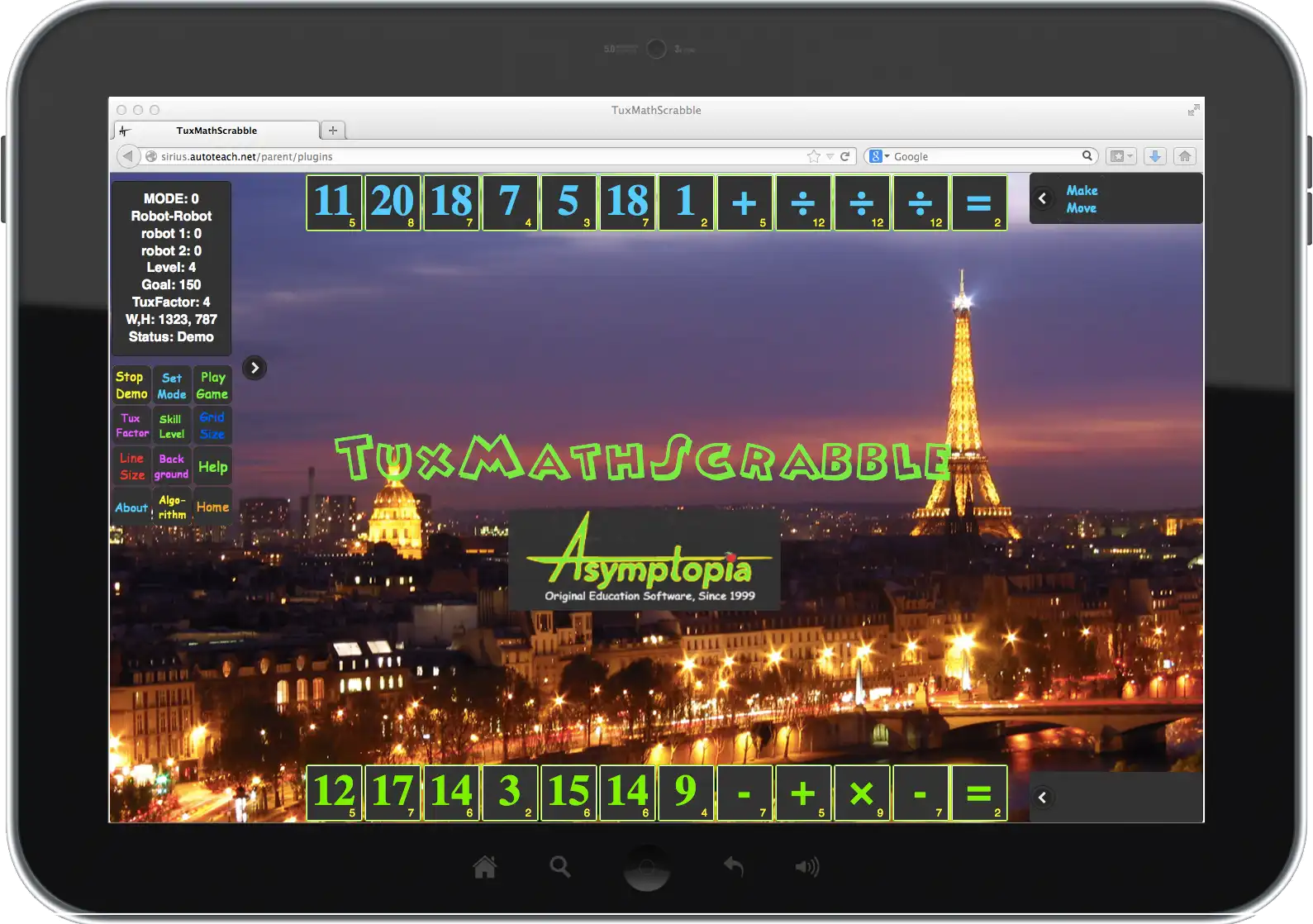The image size is (1313, 924).
Task: Select the green tile 17 in bottom rack
Action: pos(392,793)
